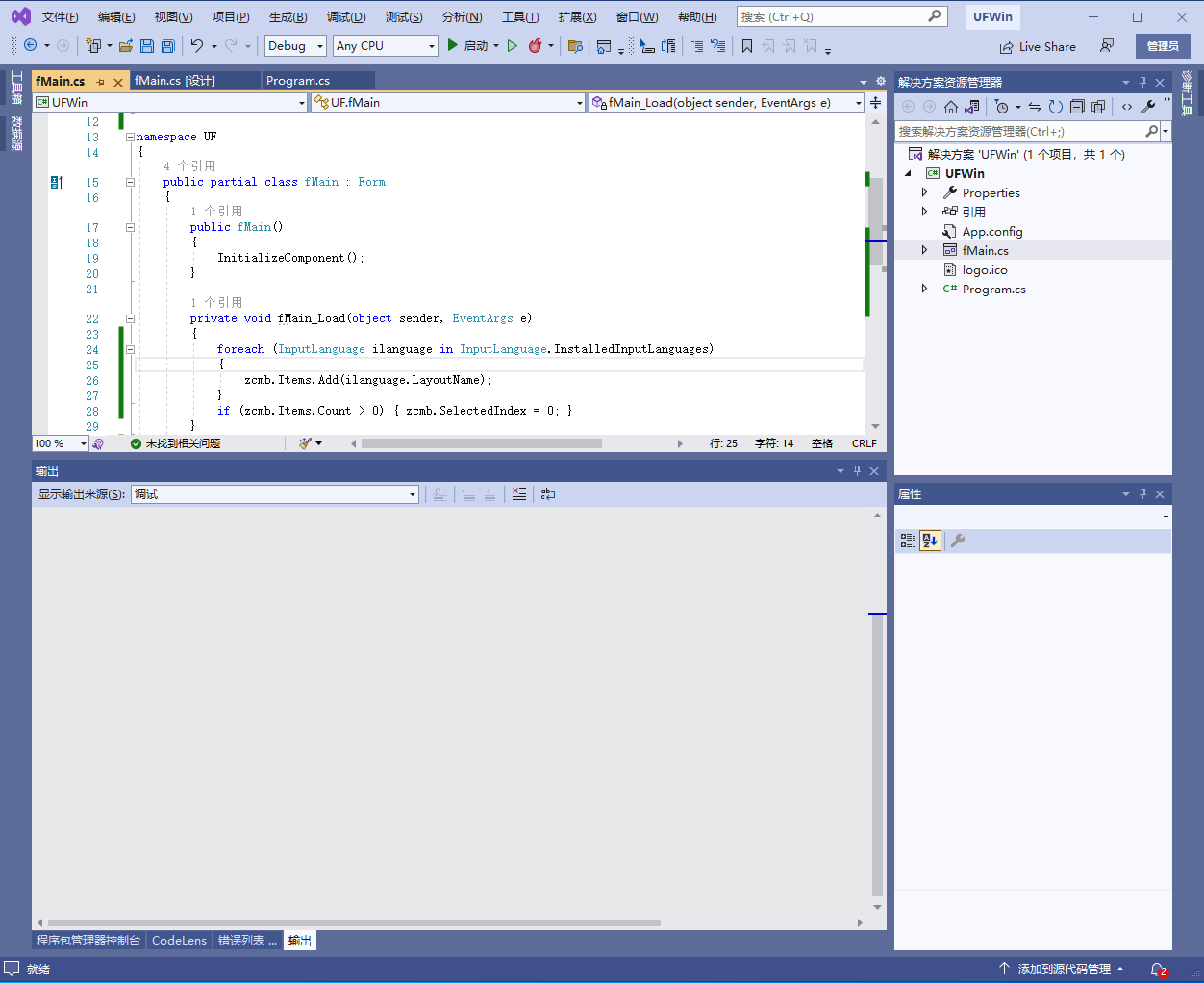Toggle Word Wrap in Output panel
1204x983 pixels.
tap(548, 494)
